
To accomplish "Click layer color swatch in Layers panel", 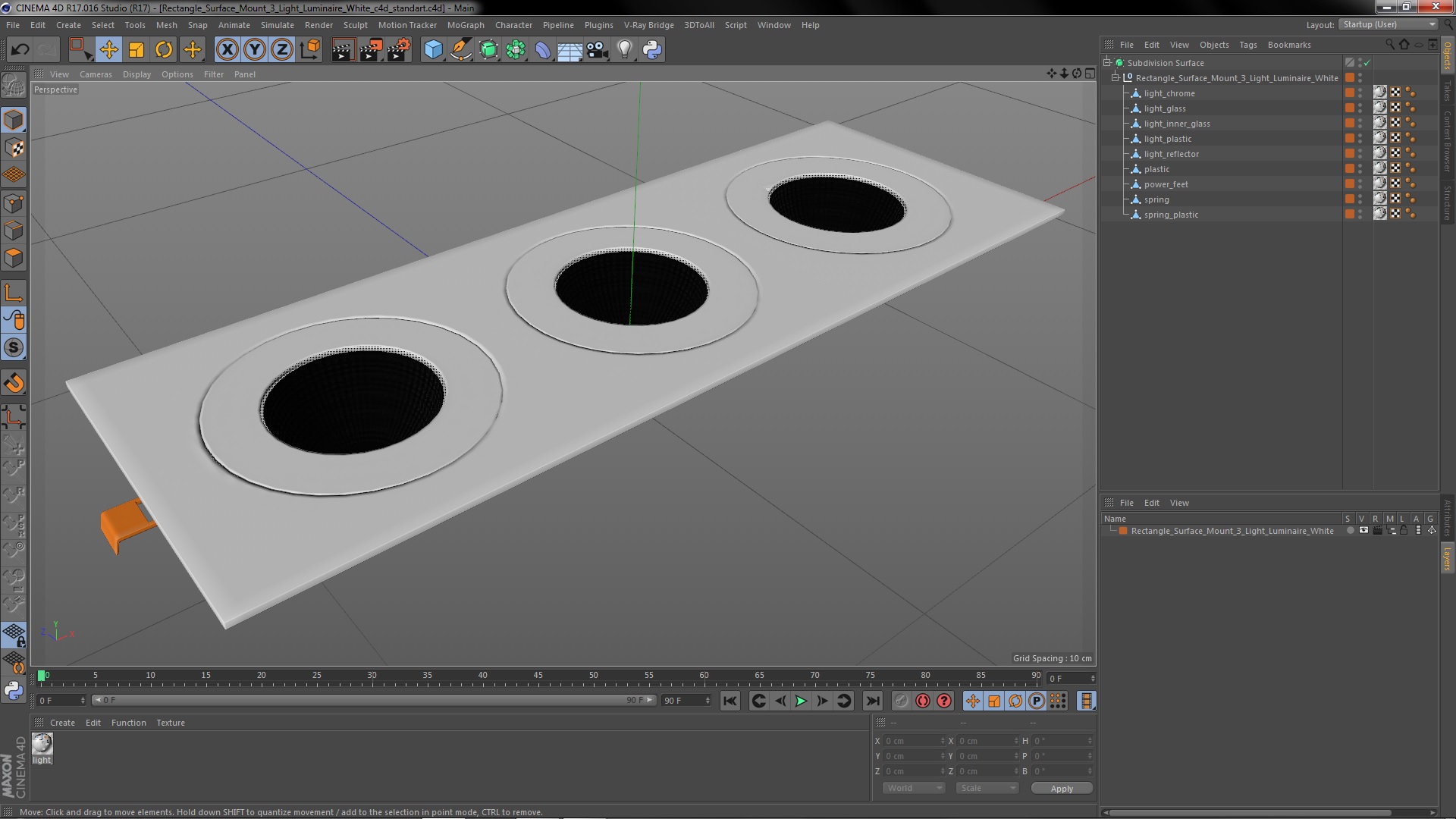I will click(1123, 531).
